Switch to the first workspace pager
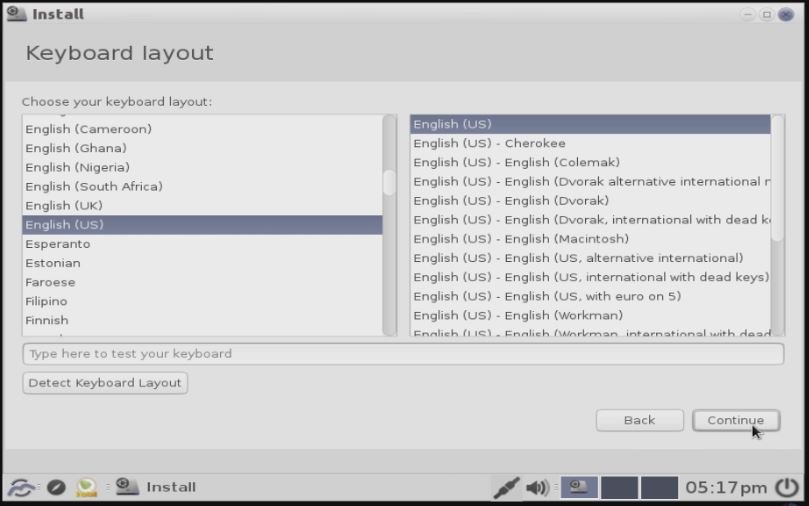This screenshot has width=809, height=506. 579,487
